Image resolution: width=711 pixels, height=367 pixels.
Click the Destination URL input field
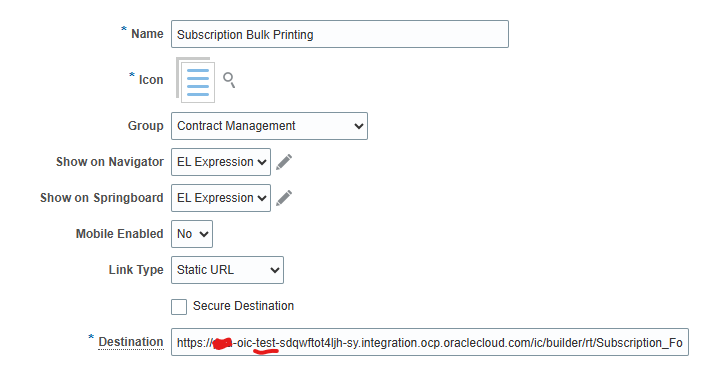pos(430,342)
